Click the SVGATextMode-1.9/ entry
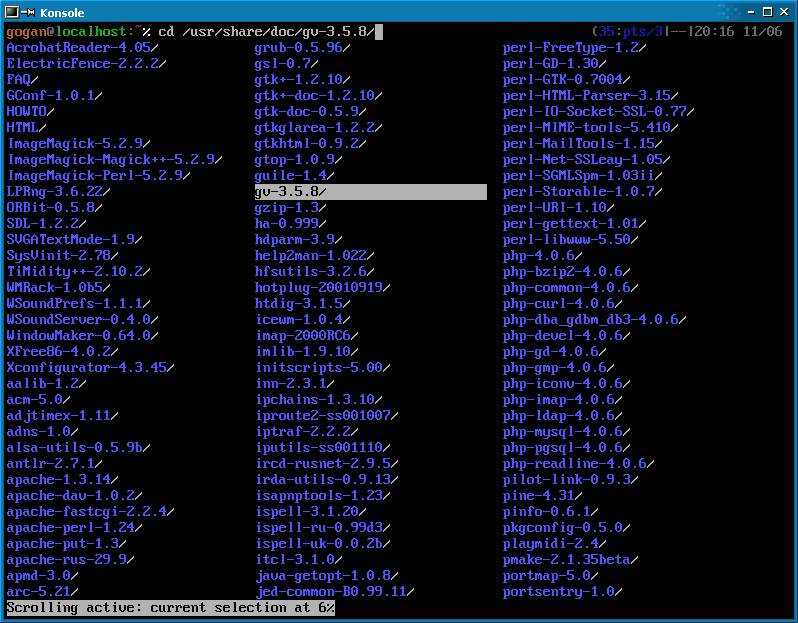The width and height of the screenshot is (798, 623). [x=74, y=240]
